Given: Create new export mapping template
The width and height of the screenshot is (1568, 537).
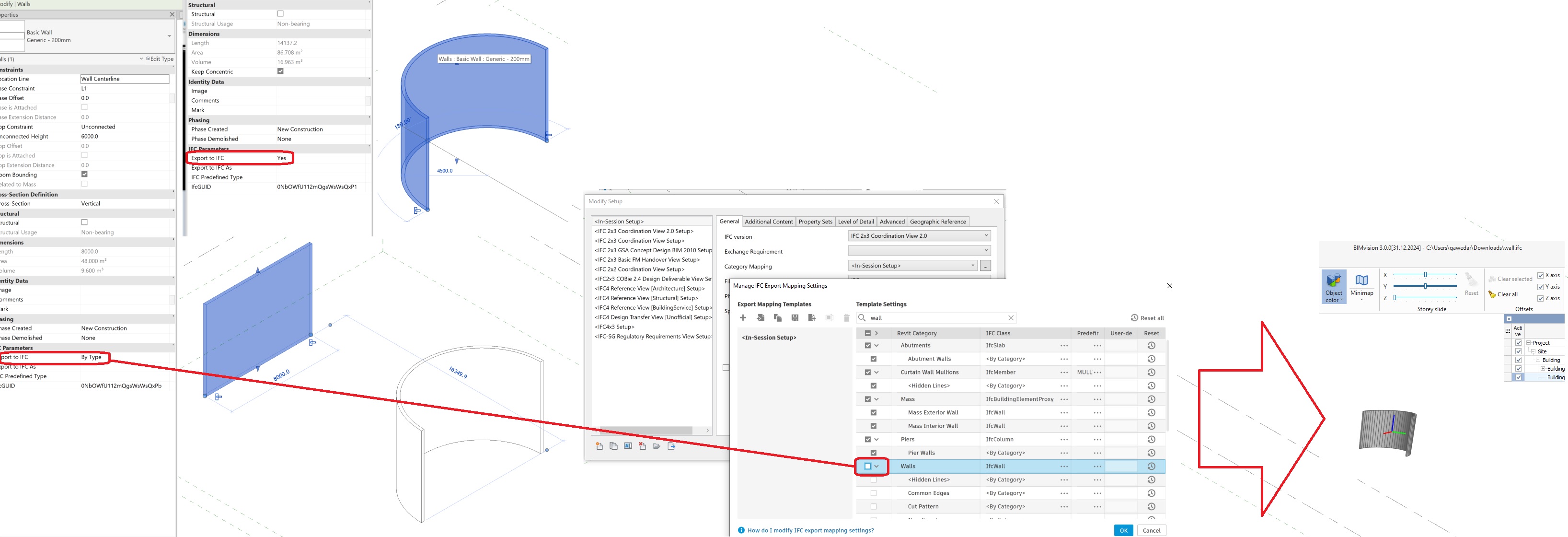Looking at the screenshot, I should [x=743, y=317].
